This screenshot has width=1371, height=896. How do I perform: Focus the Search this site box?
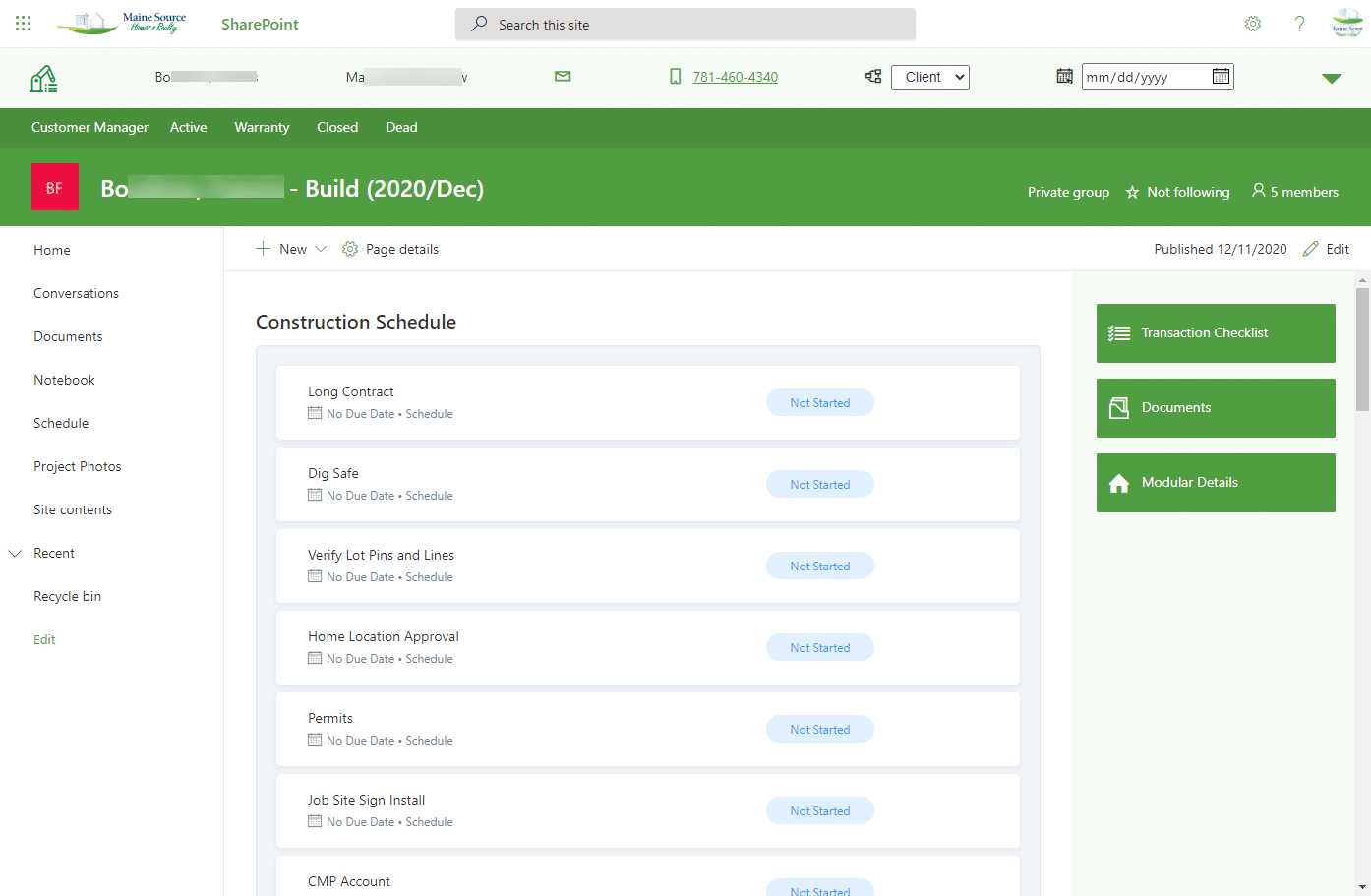pos(685,24)
